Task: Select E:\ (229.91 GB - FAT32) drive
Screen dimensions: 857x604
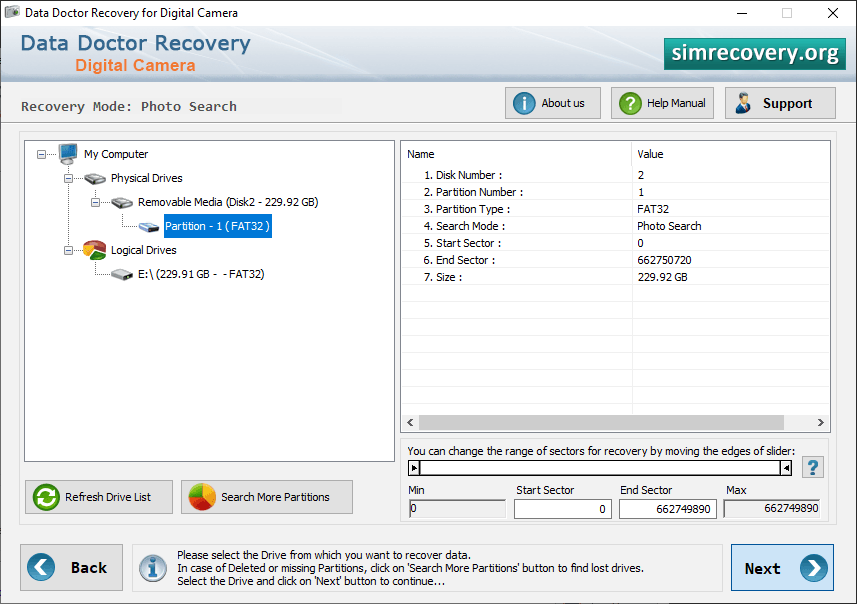Action: click(x=201, y=274)
